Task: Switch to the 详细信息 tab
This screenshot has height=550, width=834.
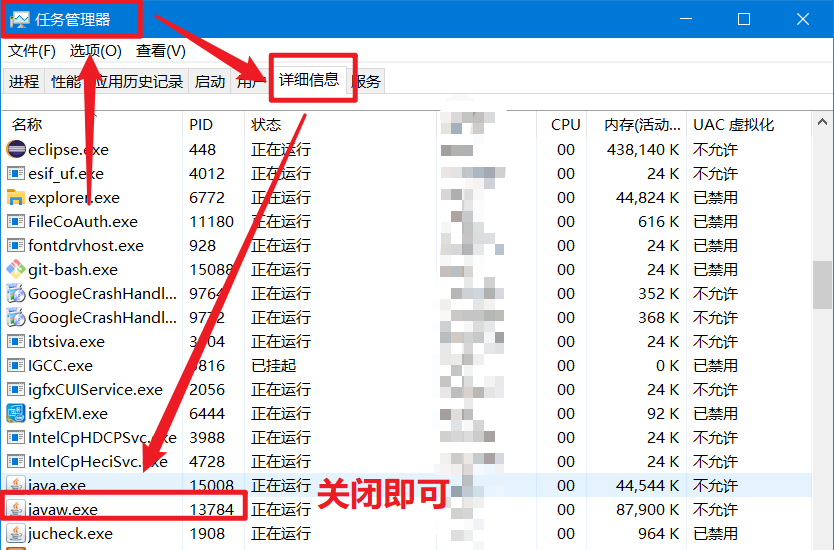Action: pos(309,80)
